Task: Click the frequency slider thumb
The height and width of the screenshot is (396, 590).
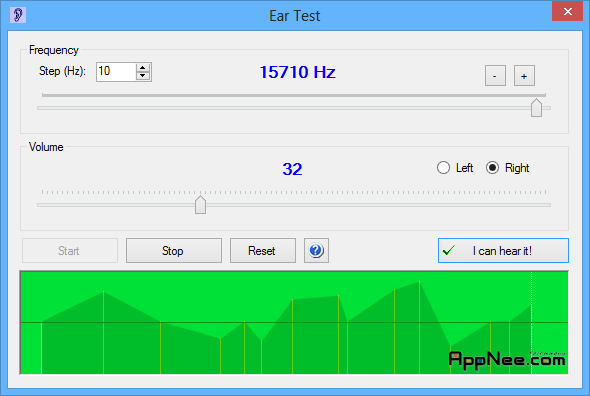Action: [x=536, y=108]
